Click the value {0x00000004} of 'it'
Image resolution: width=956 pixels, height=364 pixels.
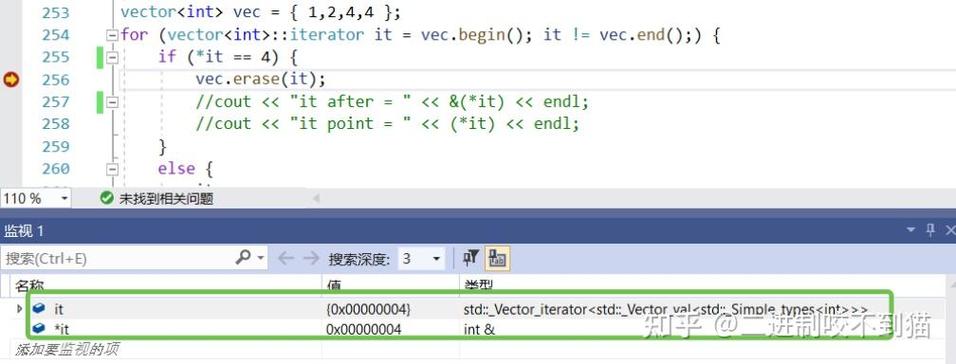369,310
